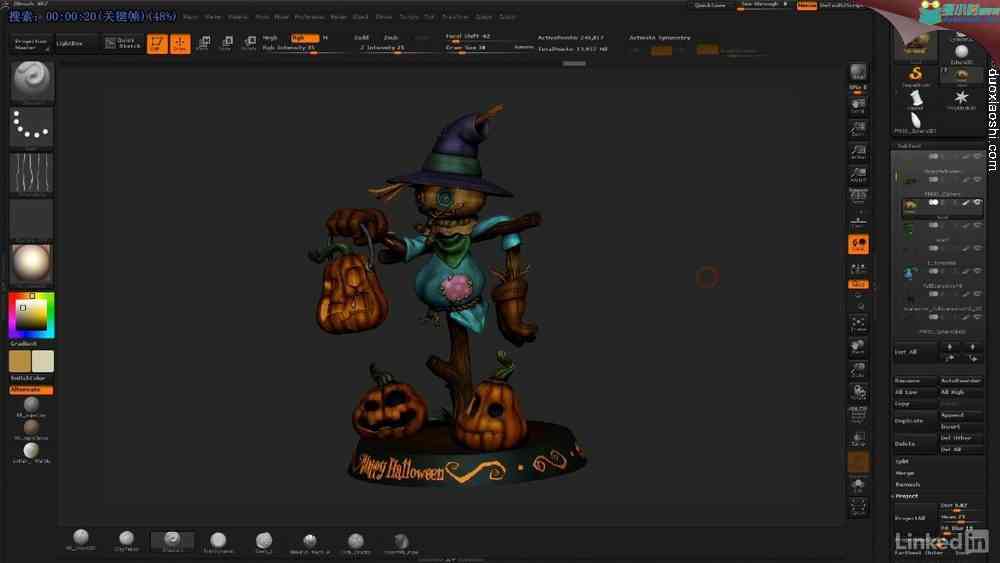Open the alpha thumbnail with vertical lines

pyautogui.click(x=32, y=173)
